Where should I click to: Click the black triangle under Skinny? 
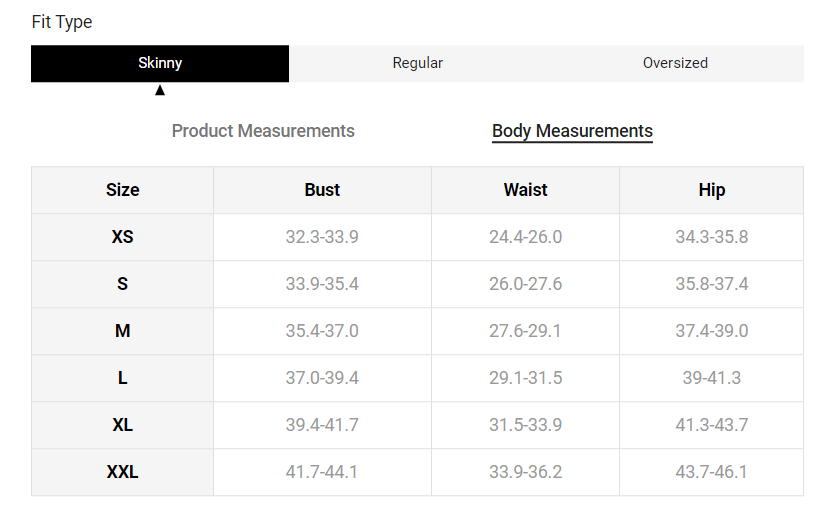point(160,90)
